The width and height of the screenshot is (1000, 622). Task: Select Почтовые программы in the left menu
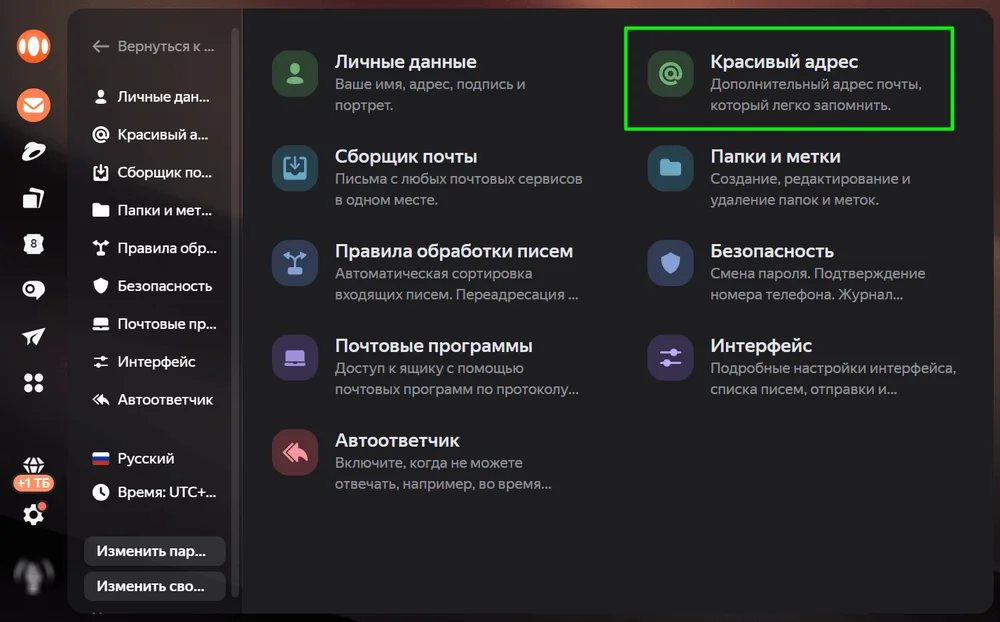point(154,324)
